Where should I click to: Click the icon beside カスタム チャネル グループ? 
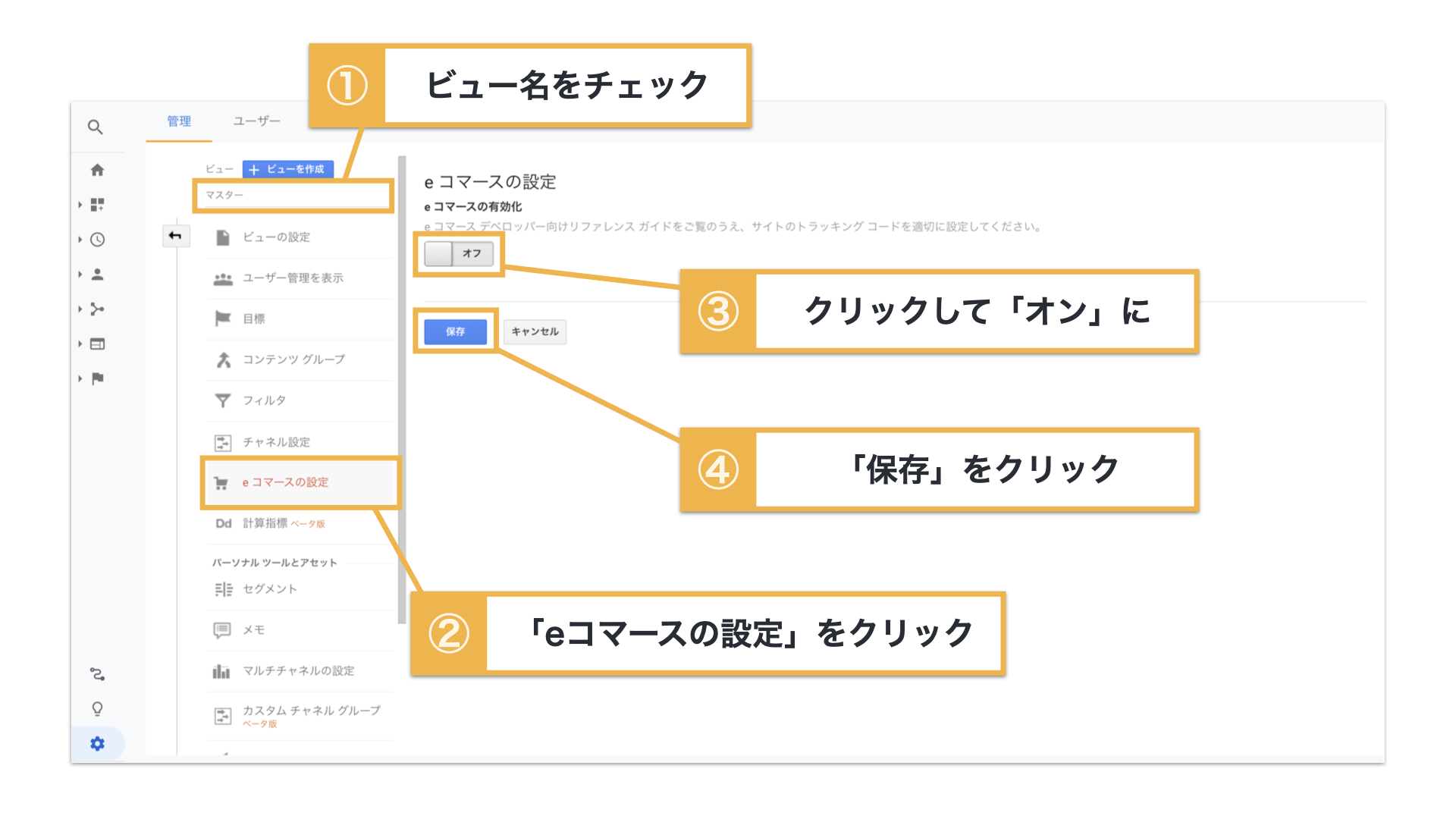pyautogui.click(x=223, y=716)
